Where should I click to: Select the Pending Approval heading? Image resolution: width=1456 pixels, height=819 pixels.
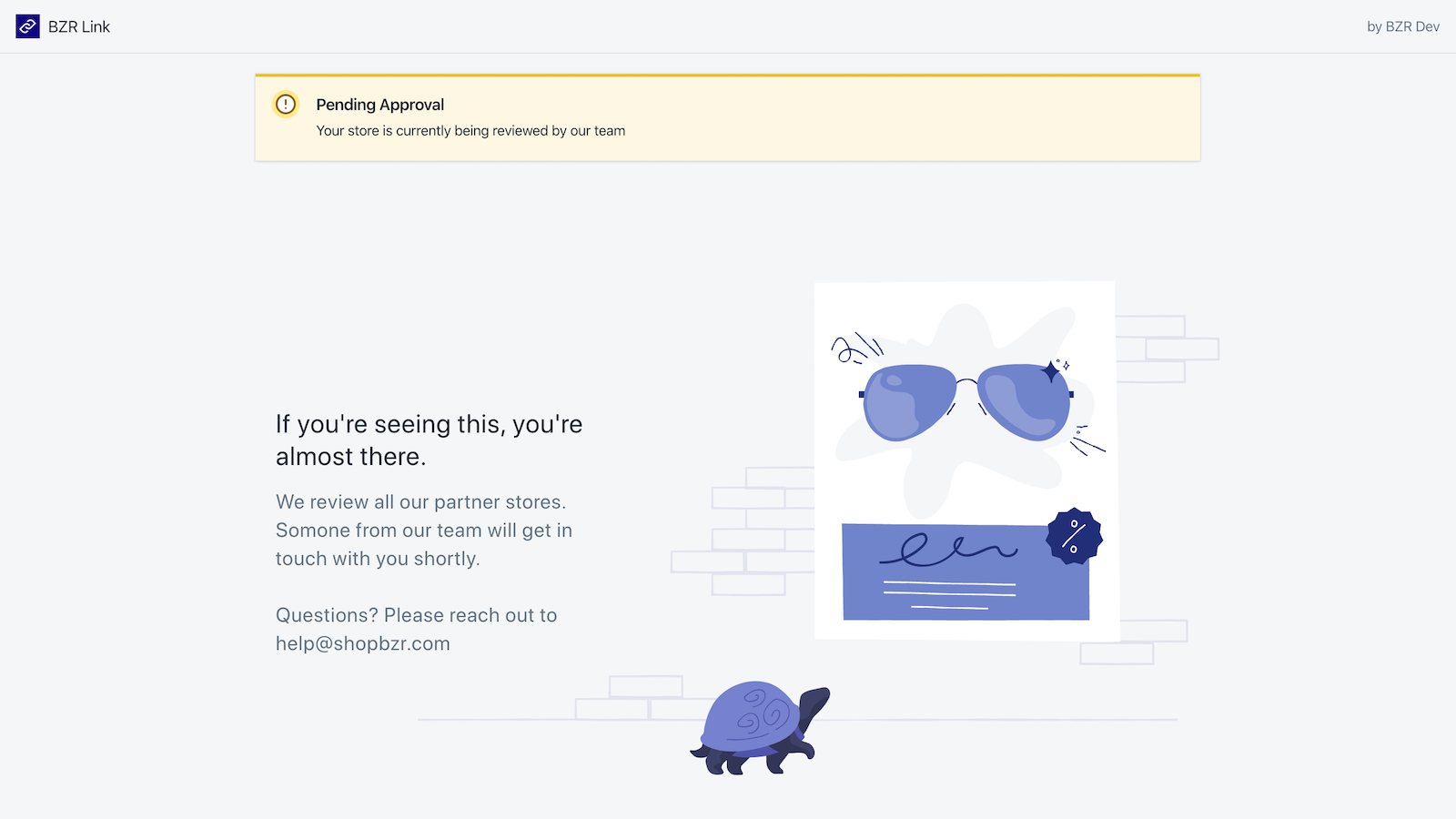(380, 105)
